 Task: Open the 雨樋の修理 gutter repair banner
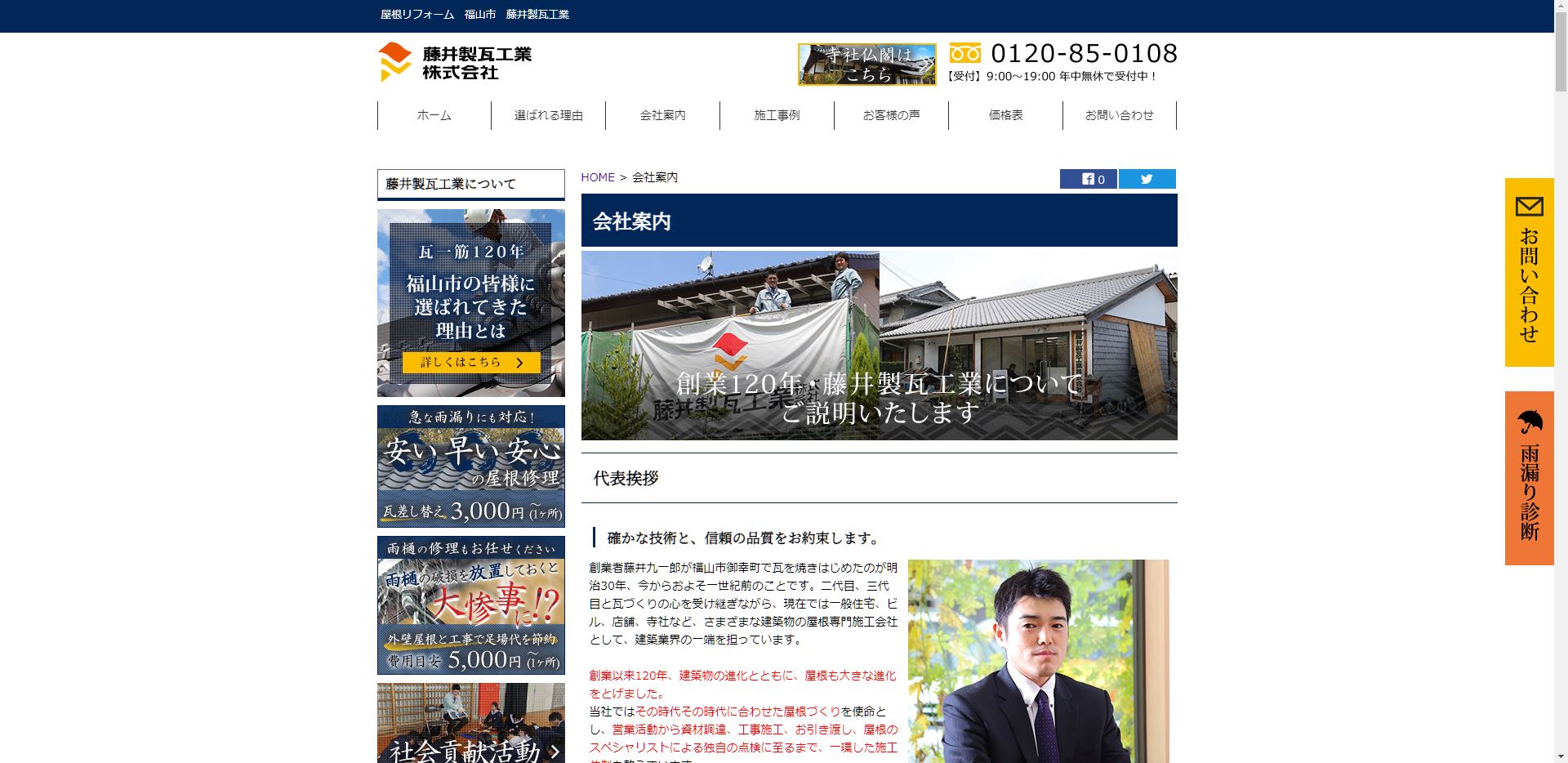[470, 605]
